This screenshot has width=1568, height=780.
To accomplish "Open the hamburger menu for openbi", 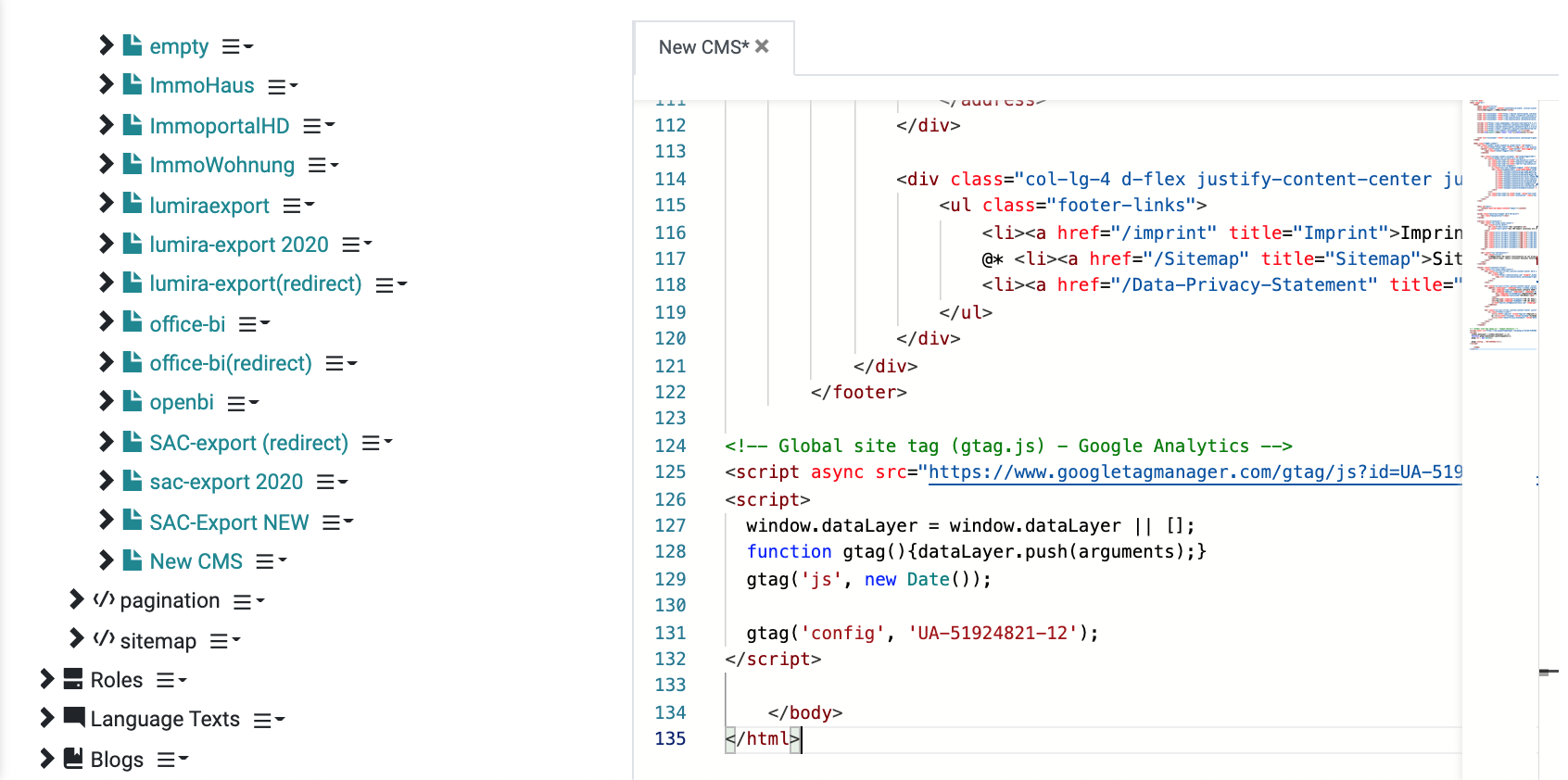I will coord(243,403).
